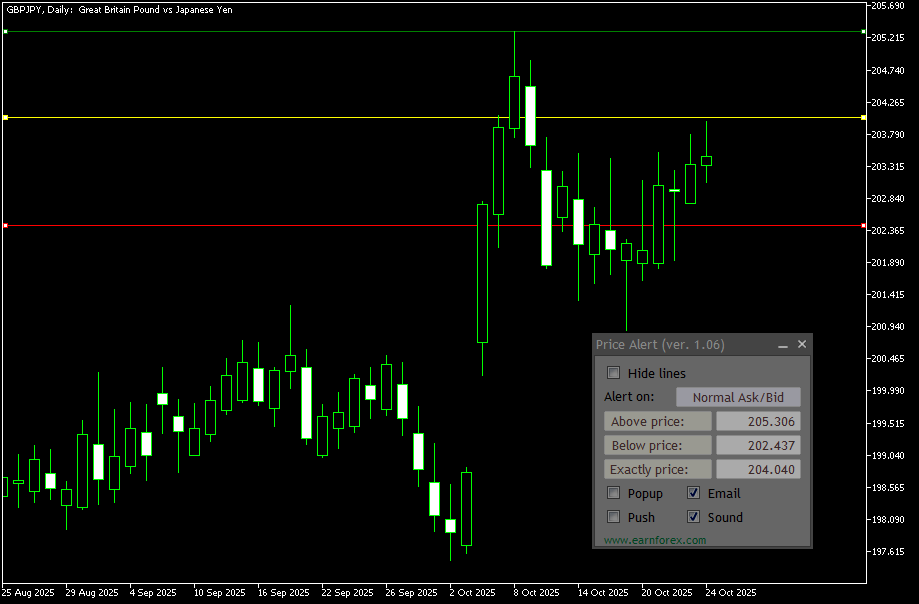Edit the Below price value 202.437
919x604 pixels.
(x=758, y=445)
